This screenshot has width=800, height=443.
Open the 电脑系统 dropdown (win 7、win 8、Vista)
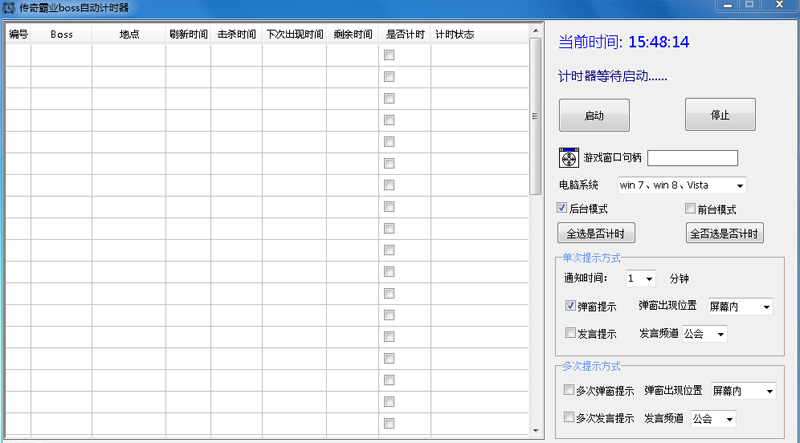[682, 185]
